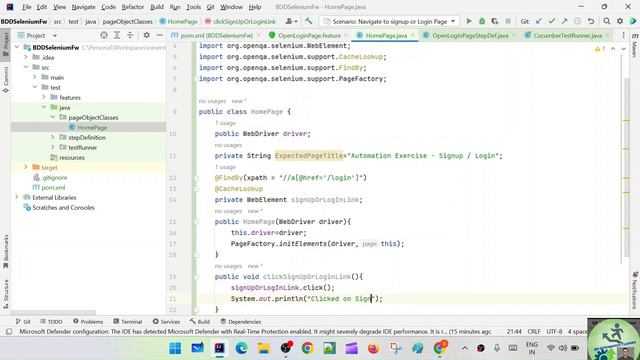Open Bookmarks side tool window

pos(5,252)
